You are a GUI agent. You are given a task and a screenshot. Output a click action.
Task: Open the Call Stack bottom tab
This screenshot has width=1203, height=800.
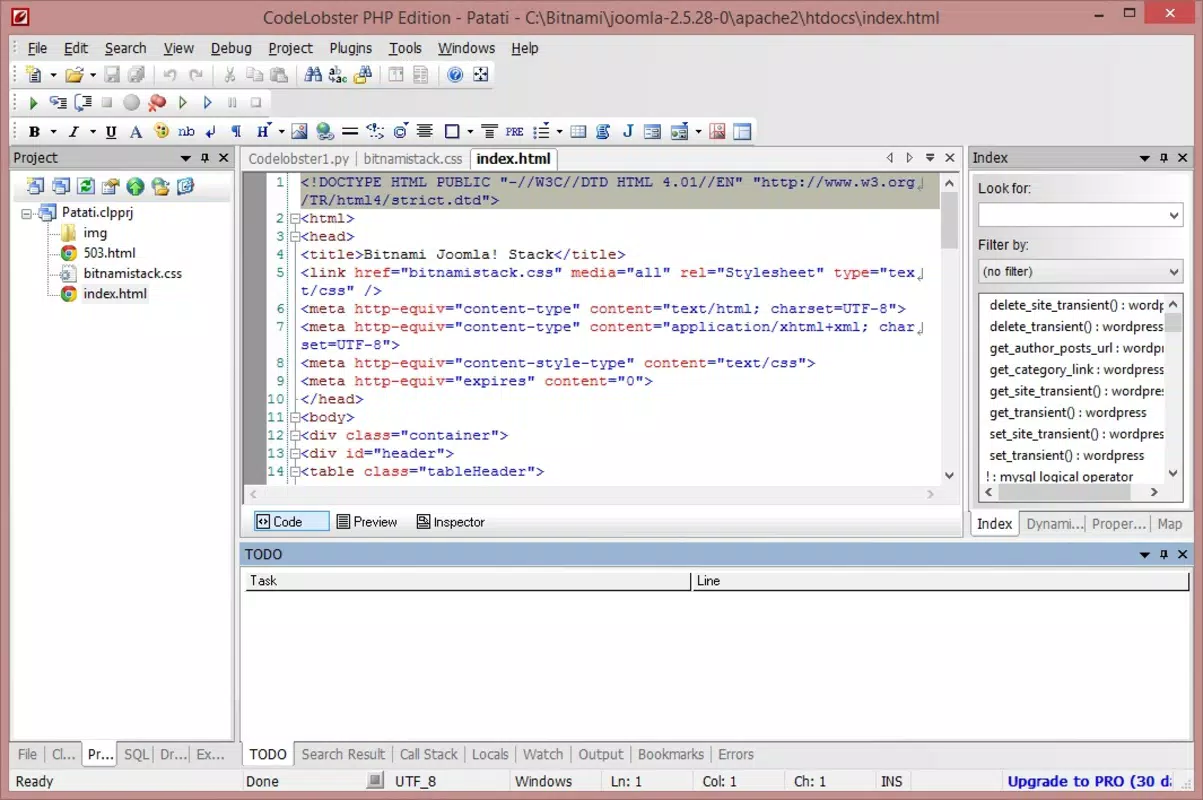[x=429, y=755]
